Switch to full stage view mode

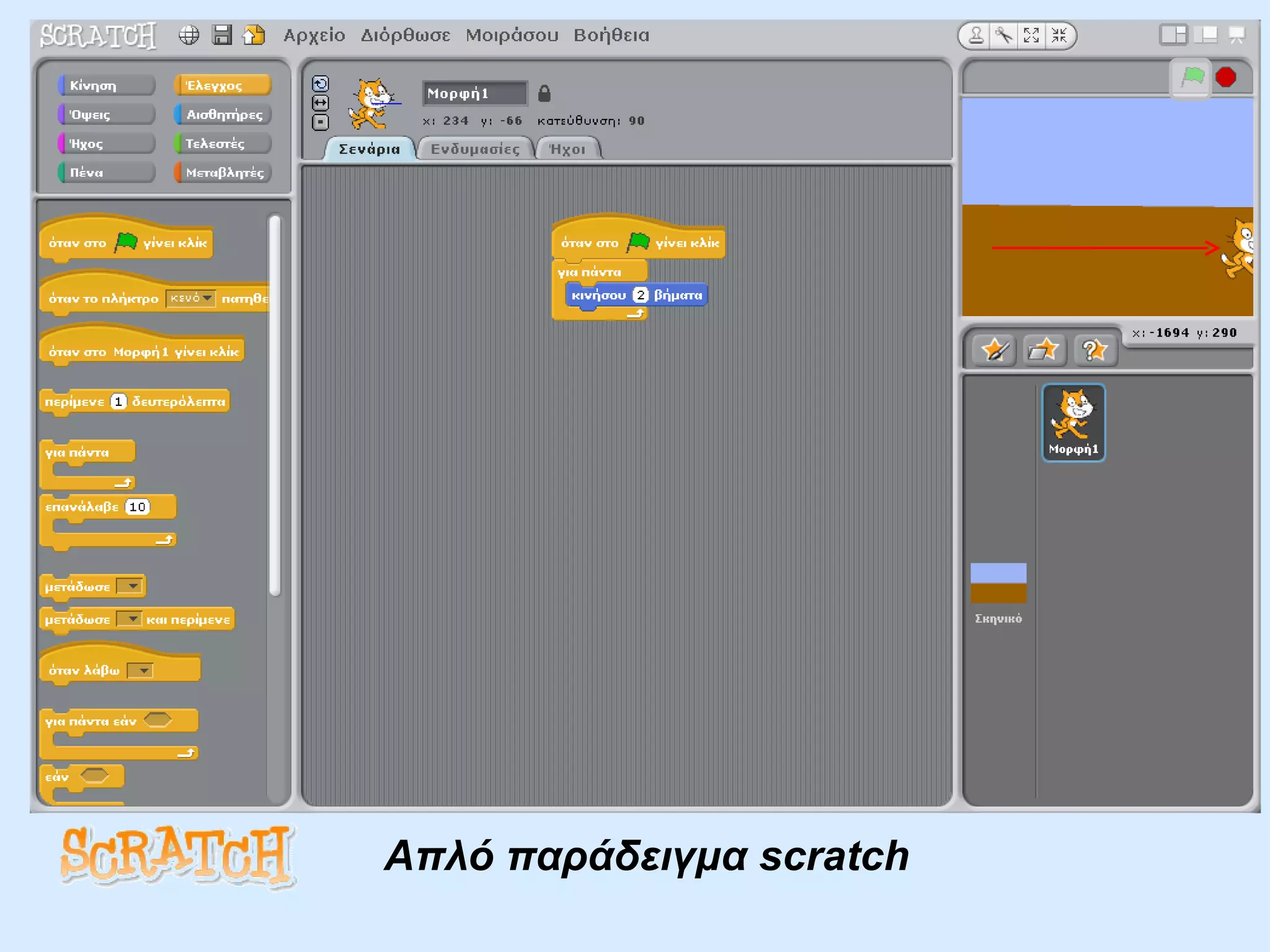(1206, 35)
